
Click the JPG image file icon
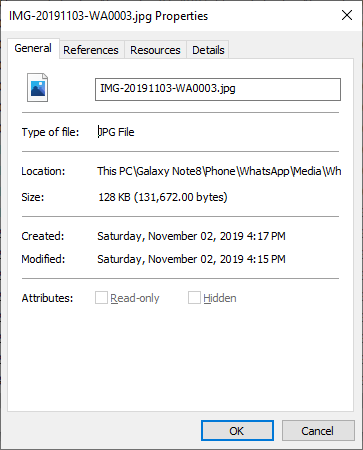(37, 88)
